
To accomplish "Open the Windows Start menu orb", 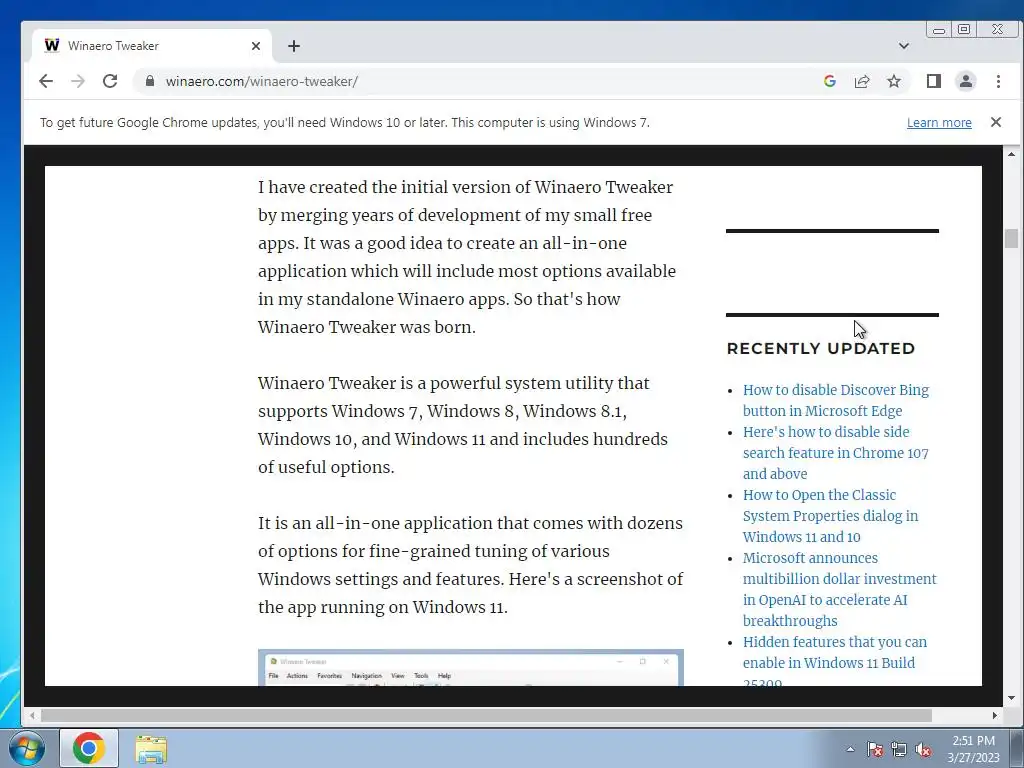I will click(x=27, y=748).
